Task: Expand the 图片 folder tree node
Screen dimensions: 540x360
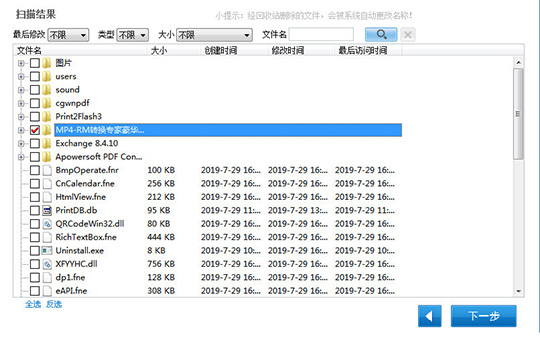Action: 21,63
